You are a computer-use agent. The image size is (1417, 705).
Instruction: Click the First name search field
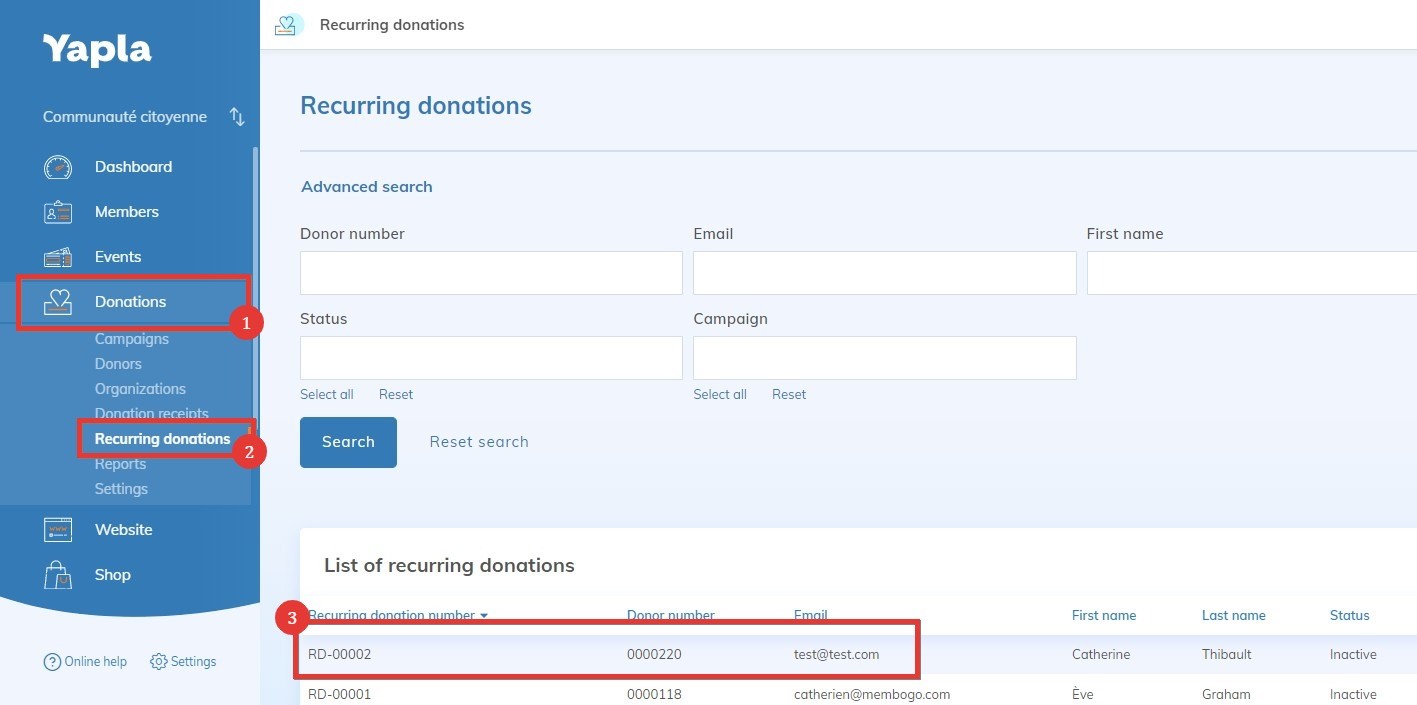(1251, 273)
